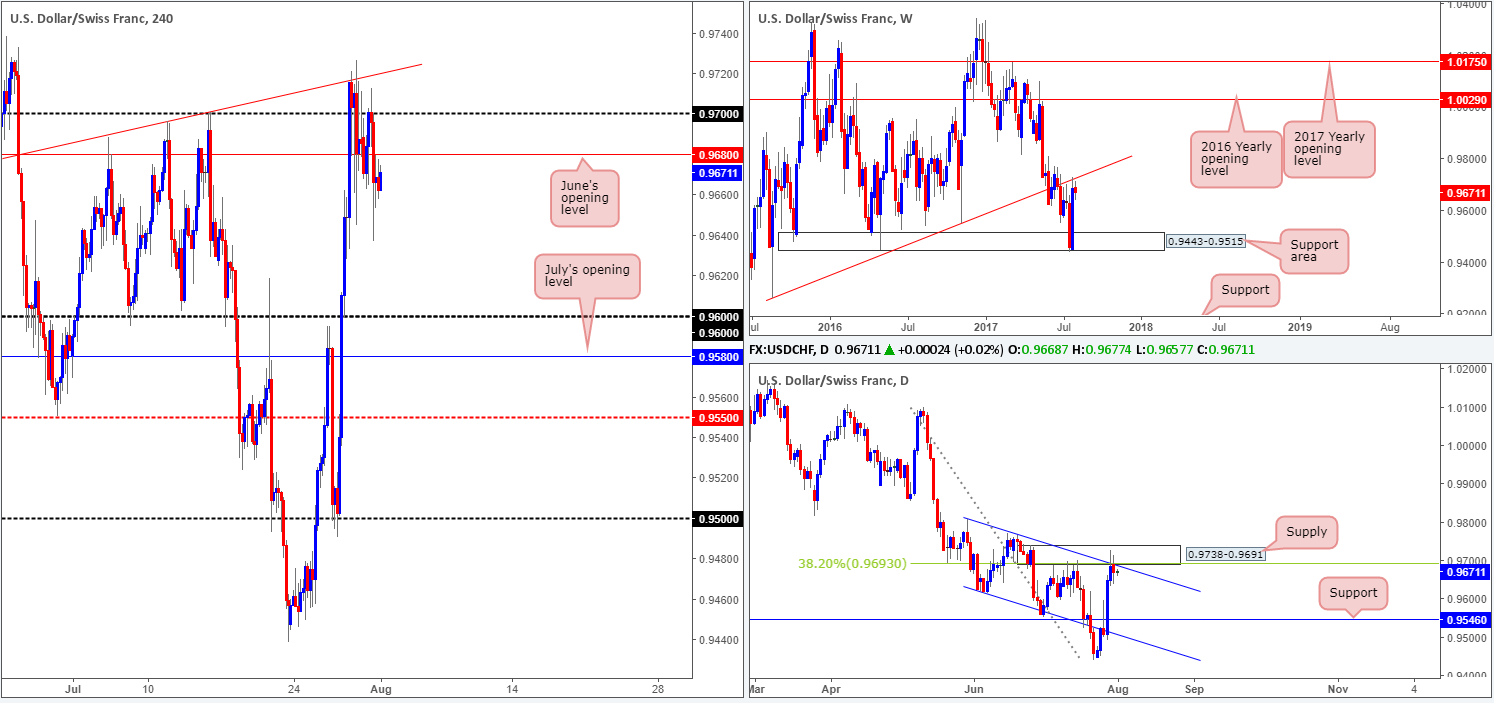The height and width of the screenshot is (703, 1494).
Task: Click the 240 chart title 'U.S. Dollar/Swiss Franc, 240'
Action: [x=92, y=18]
